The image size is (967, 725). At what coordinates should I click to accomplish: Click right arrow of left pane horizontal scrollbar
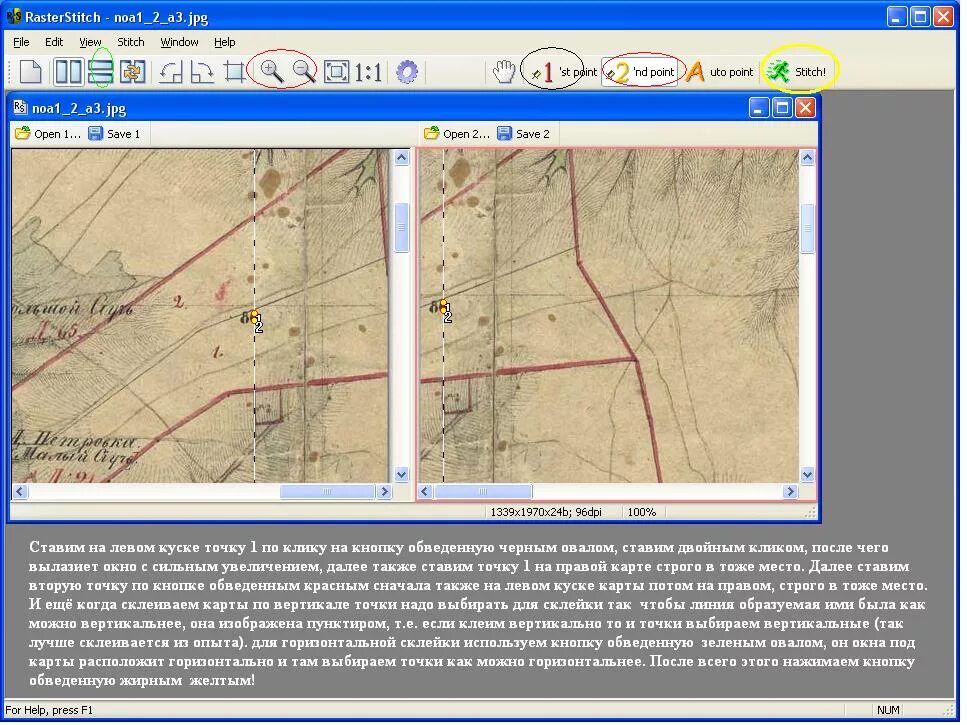384,492
